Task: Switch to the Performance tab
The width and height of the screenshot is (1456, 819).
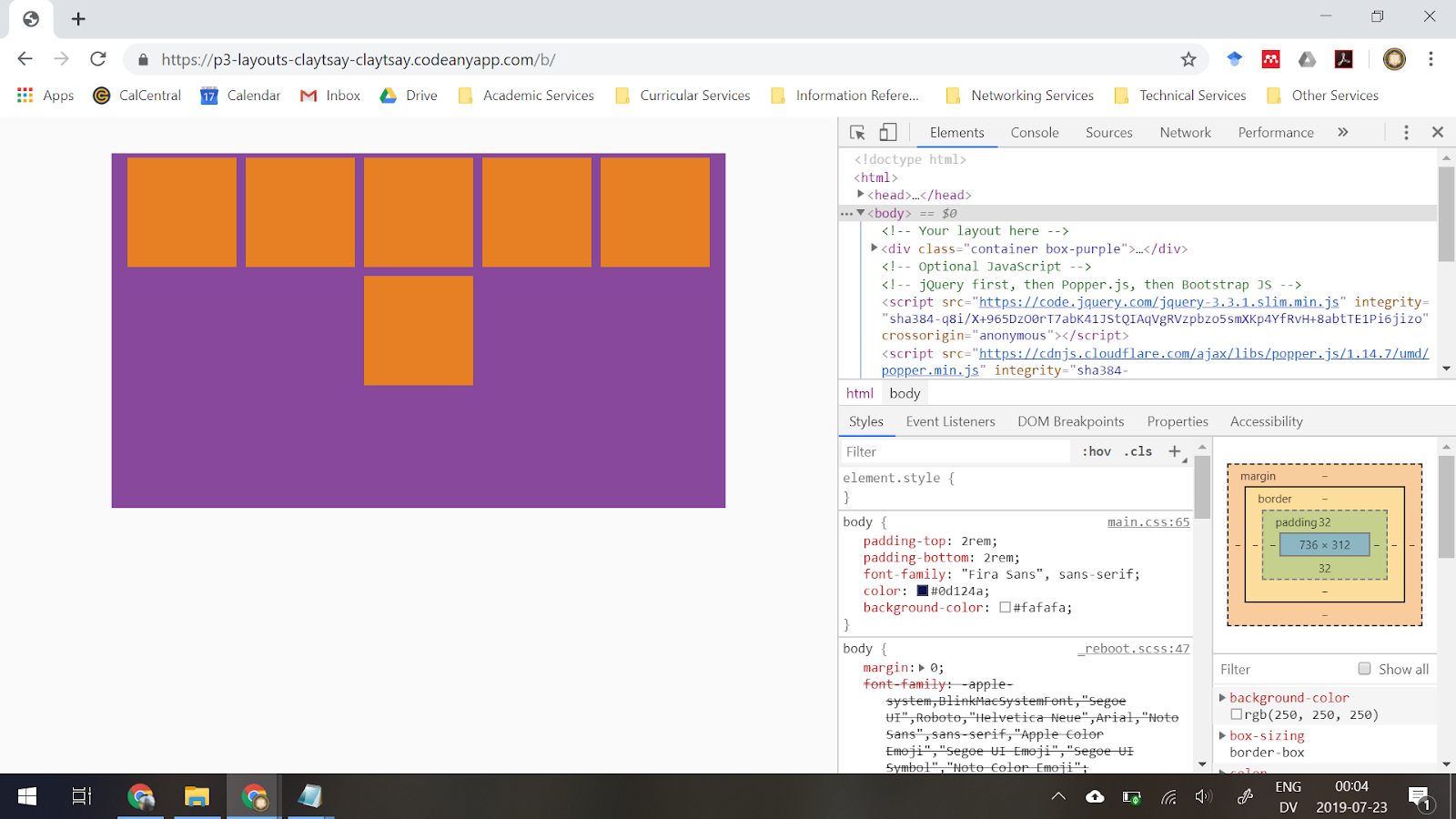Action: 1276,133
